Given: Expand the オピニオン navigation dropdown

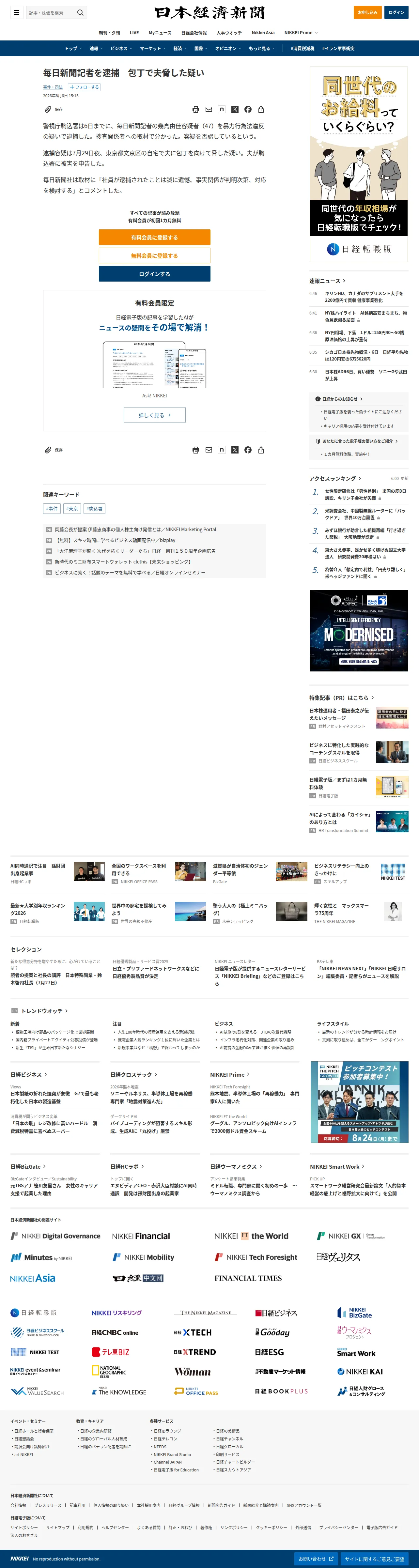Looking at the screenshot, I should tap(228, 49).
